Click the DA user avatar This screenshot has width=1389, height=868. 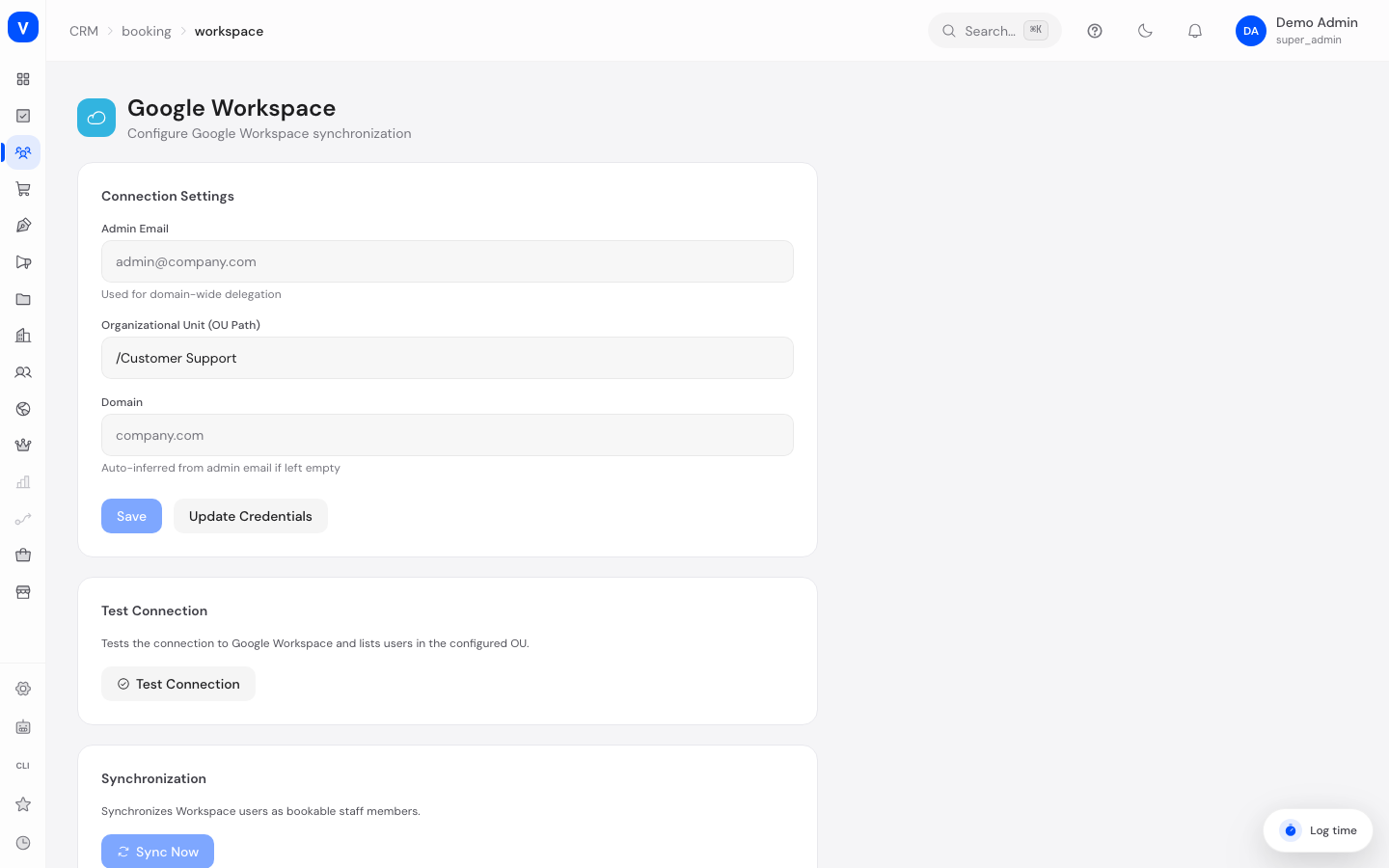[1251, 31]
